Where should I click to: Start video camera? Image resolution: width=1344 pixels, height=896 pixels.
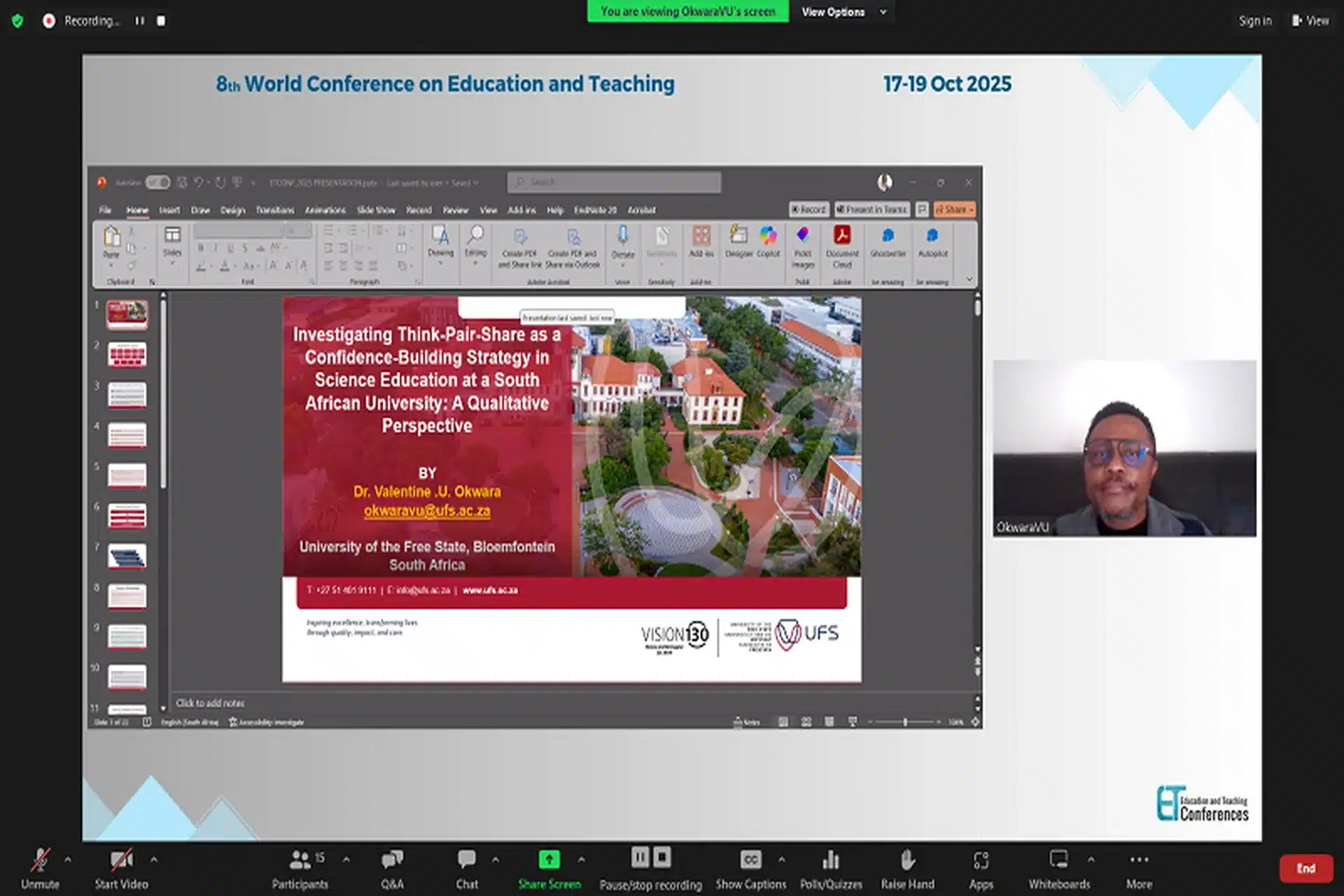(x=121, y=860)
